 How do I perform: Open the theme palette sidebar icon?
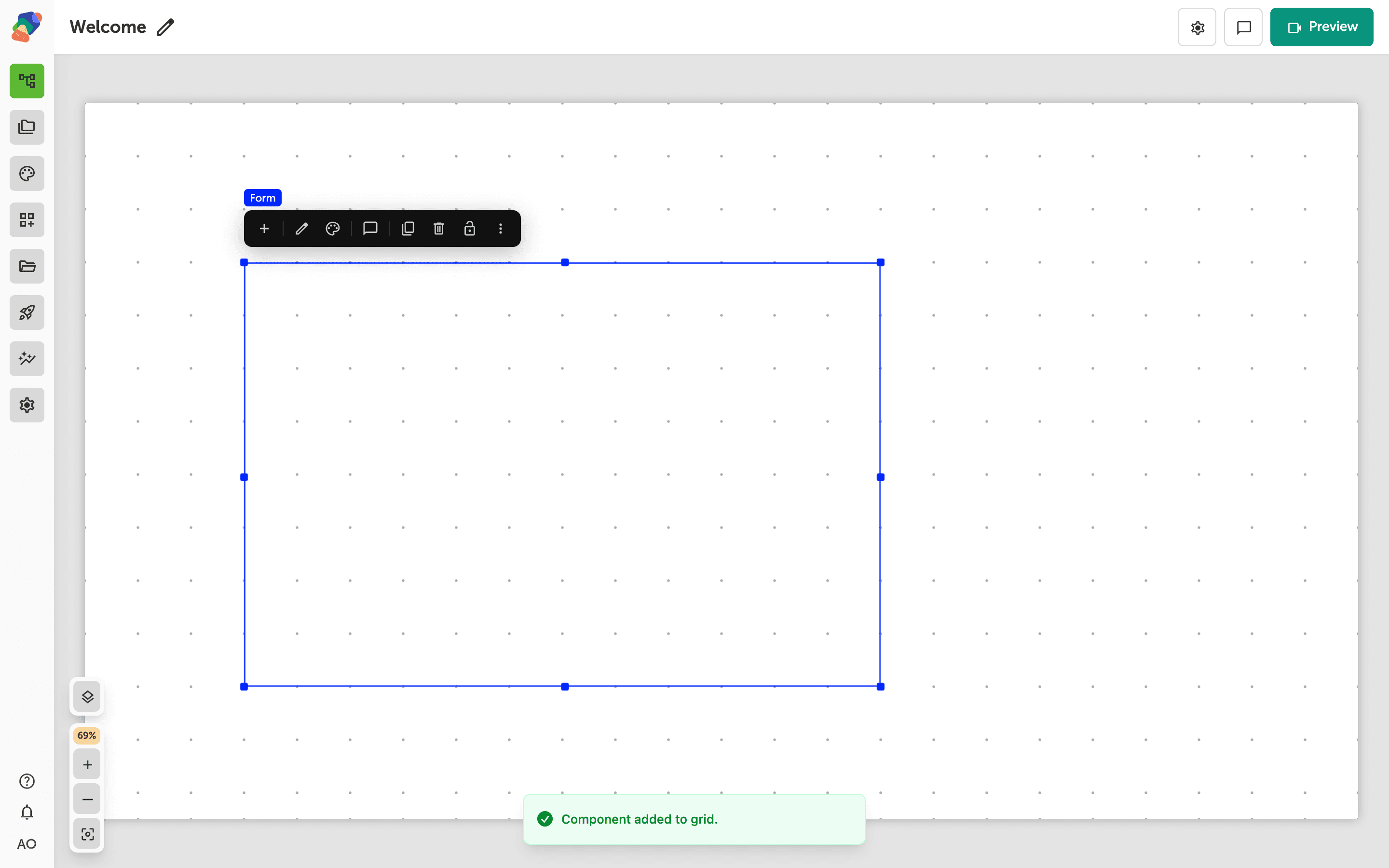tap(27, 174)
